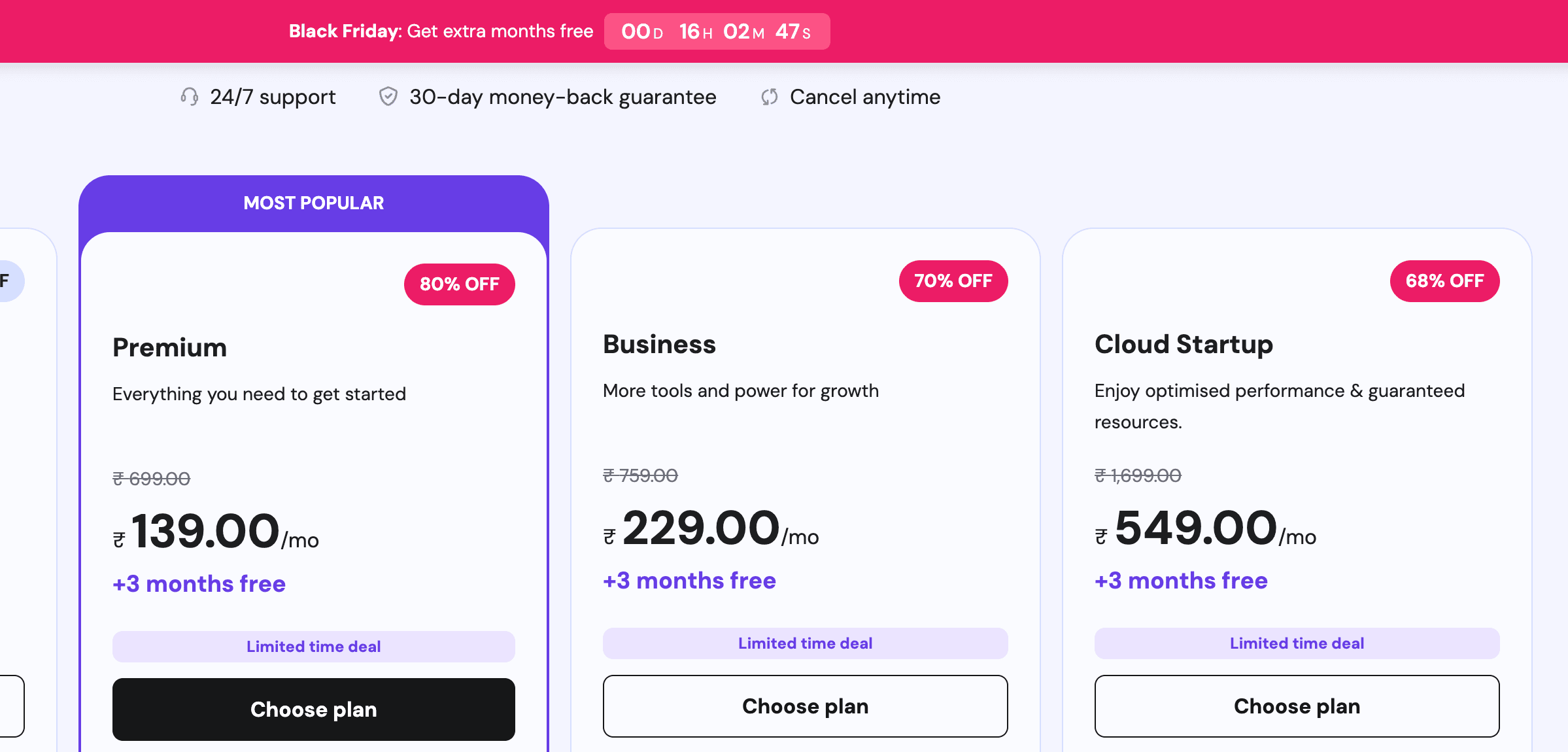Screen dimensions: 1568x752
Task: Click the Black Friday promo text
Action: (441, 31)
